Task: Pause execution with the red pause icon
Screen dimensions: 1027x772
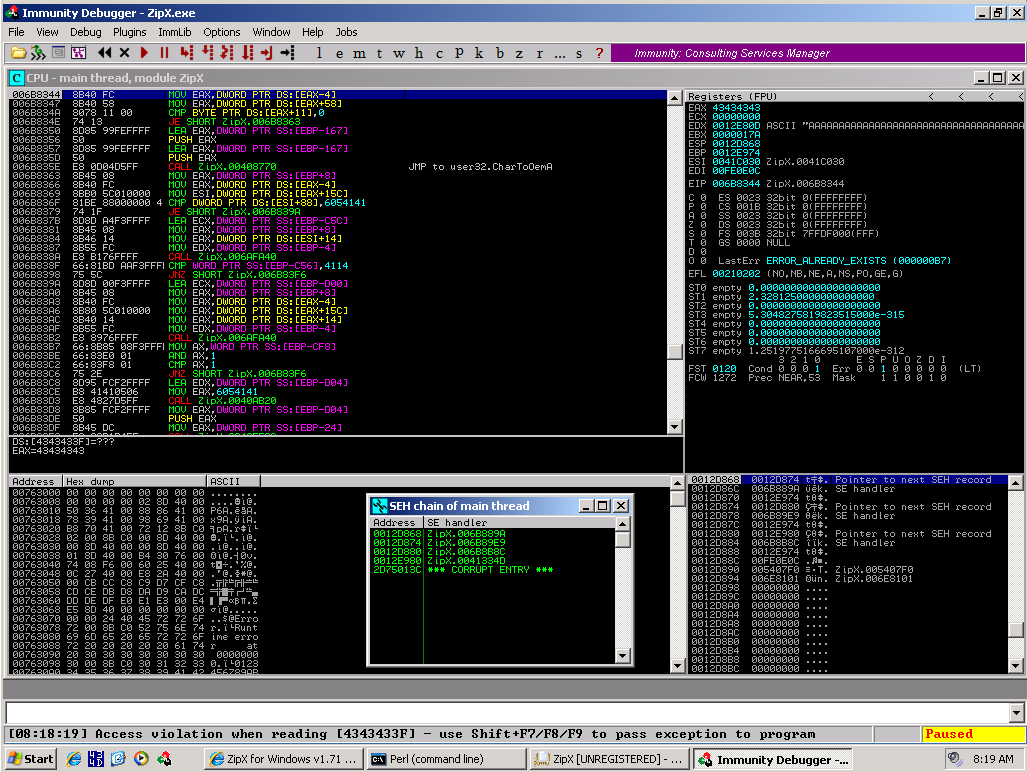Action: coord(164,53)
